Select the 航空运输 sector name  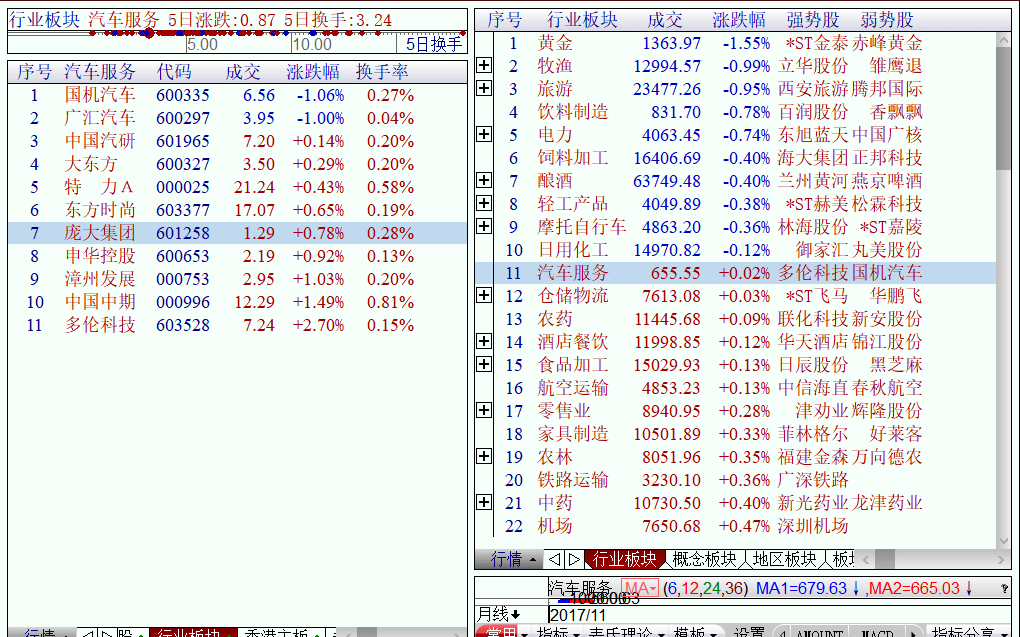(572, 388)
